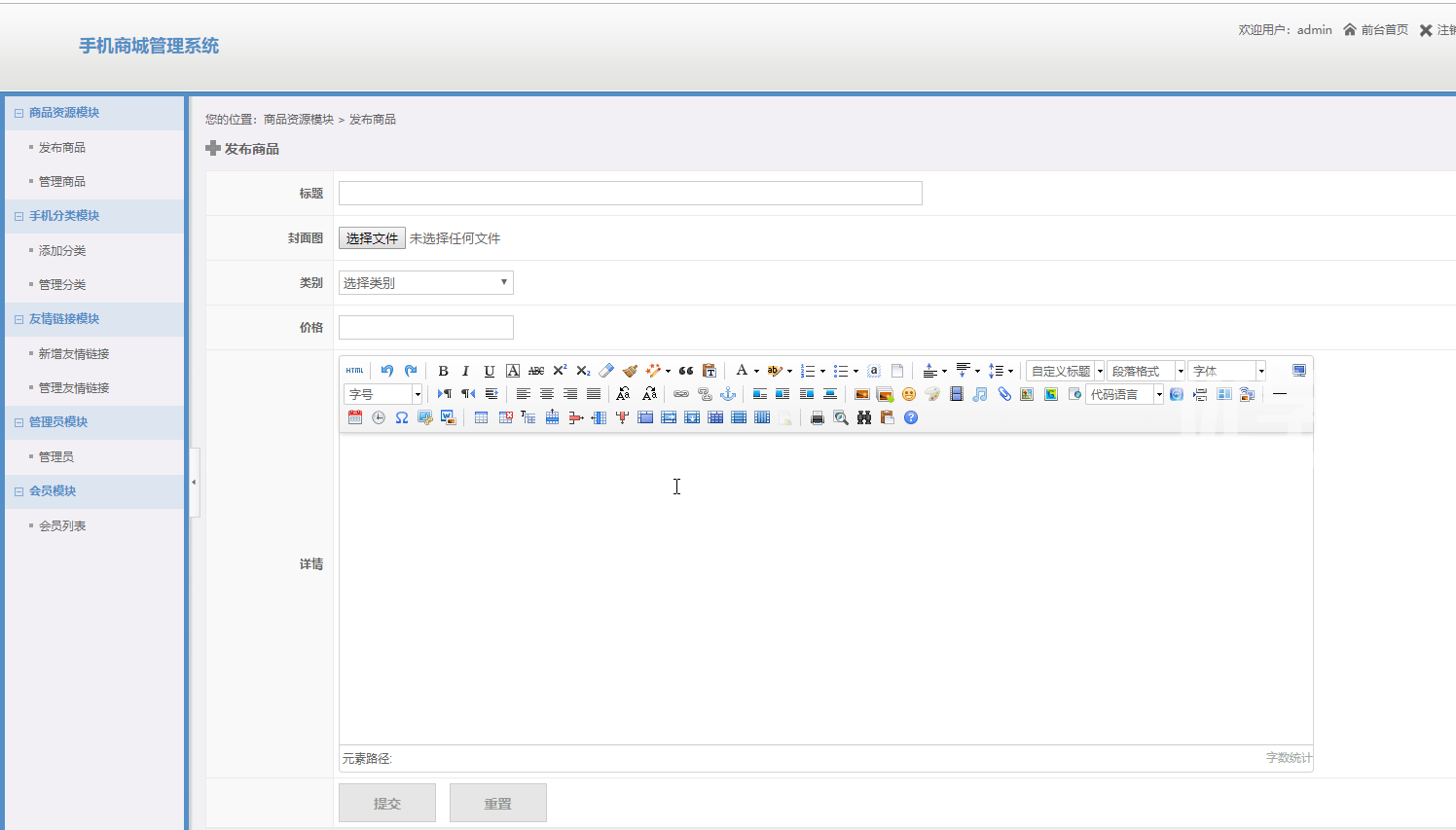Open the editor help question mark icon
The image size is (1456, 830).
(911, 417)
